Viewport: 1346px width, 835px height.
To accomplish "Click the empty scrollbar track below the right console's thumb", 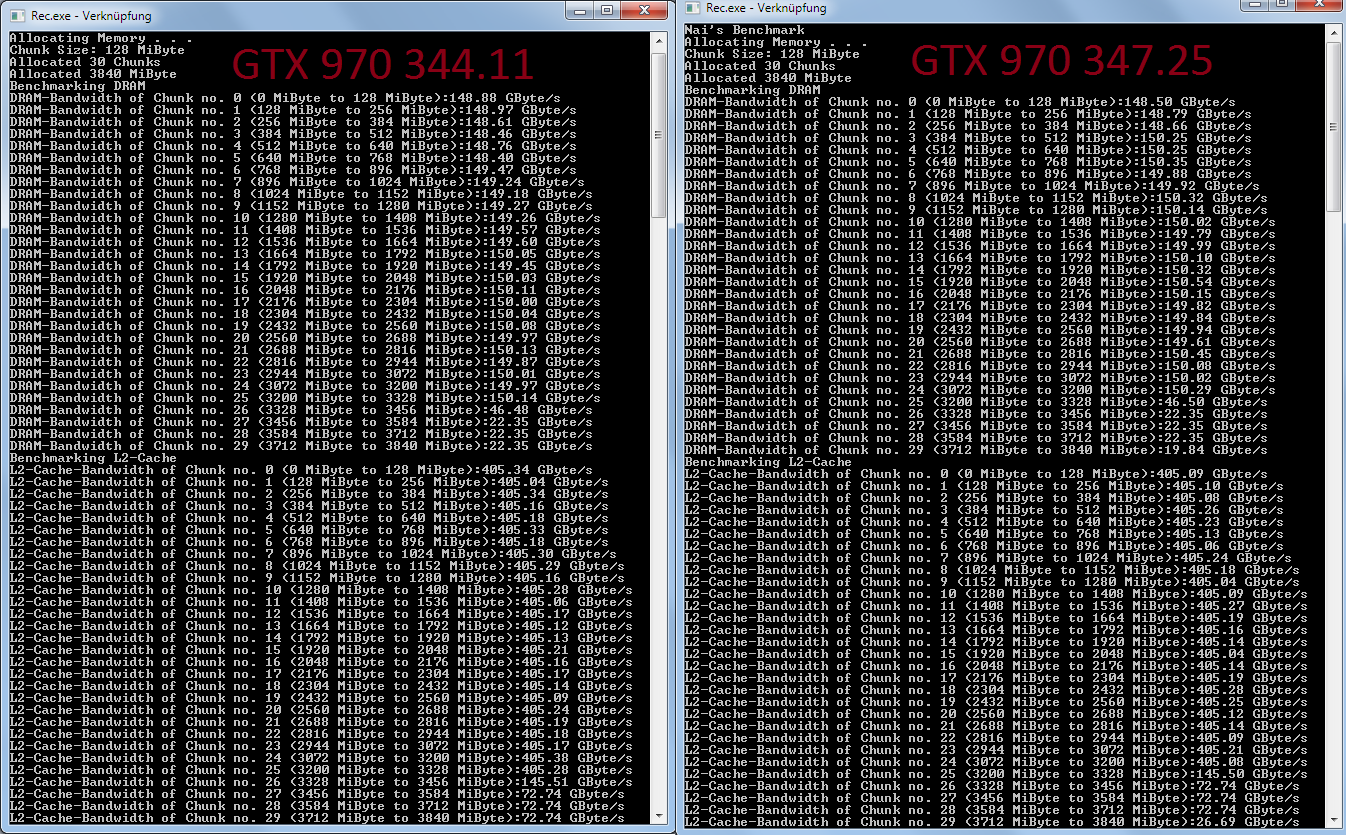I will point(1334,500).
